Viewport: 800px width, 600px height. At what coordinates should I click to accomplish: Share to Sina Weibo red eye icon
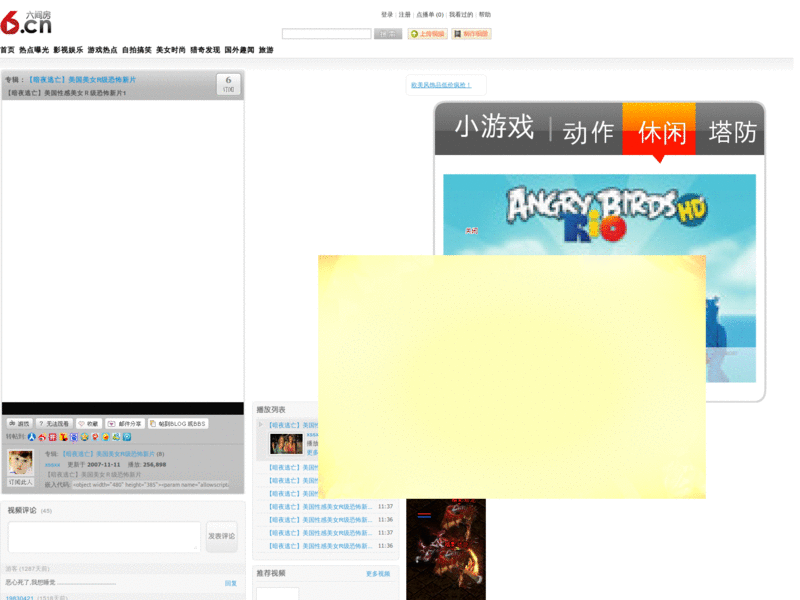click(x=42, y=437)
